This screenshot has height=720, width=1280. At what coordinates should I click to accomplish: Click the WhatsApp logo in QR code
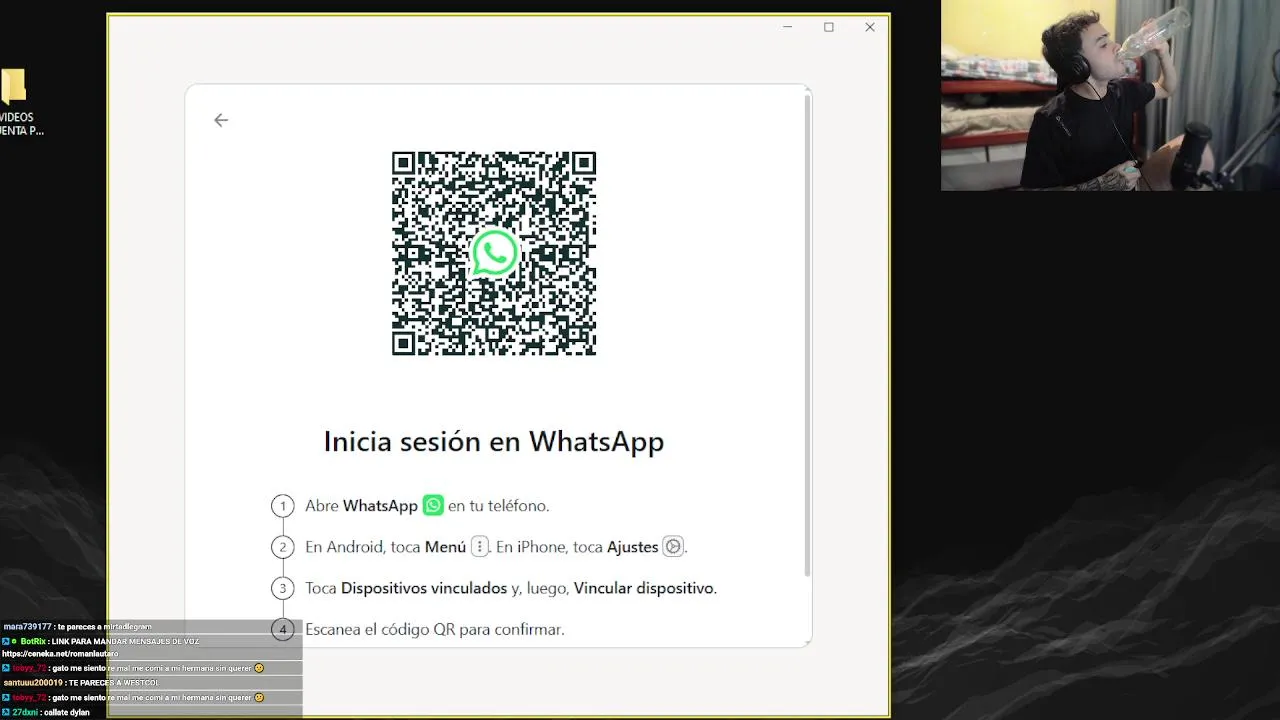click(494, 253)
